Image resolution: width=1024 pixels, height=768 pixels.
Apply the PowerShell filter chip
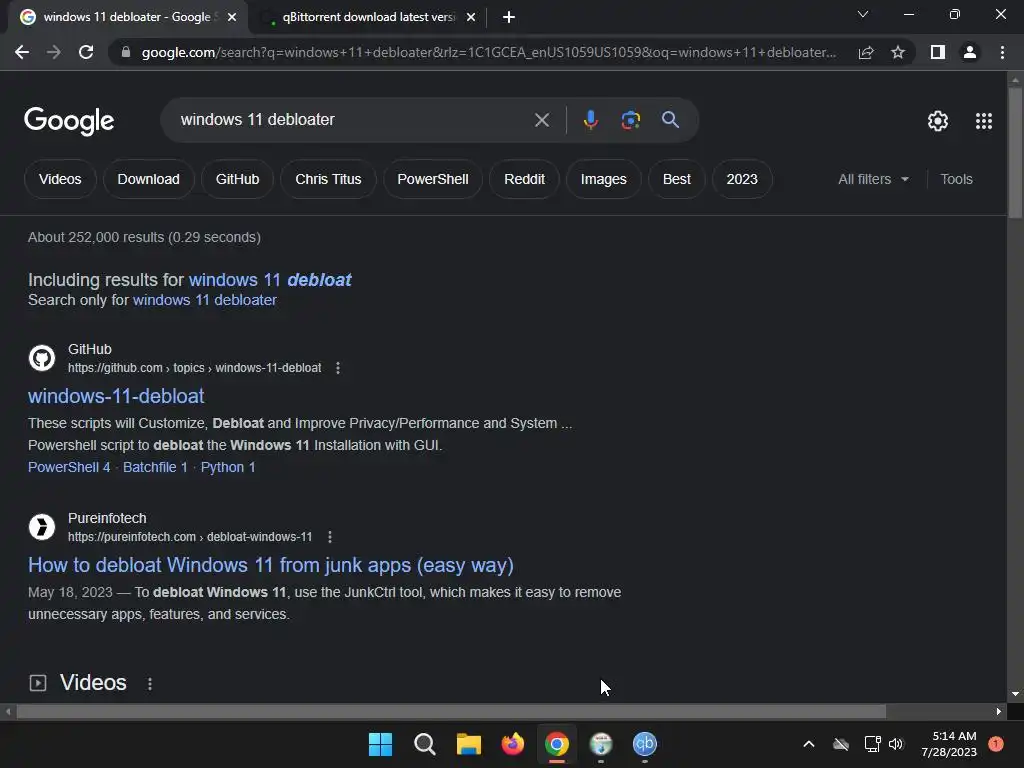coord(432,179)
